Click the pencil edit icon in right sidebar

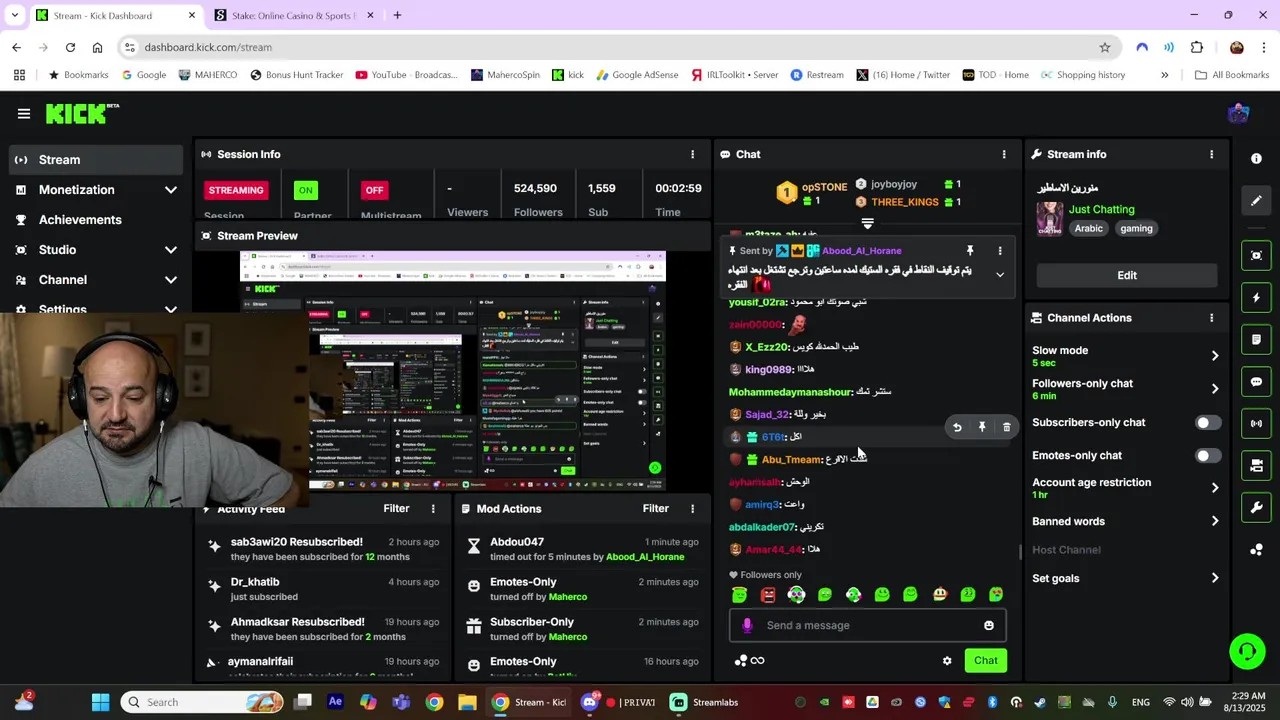1256,201
